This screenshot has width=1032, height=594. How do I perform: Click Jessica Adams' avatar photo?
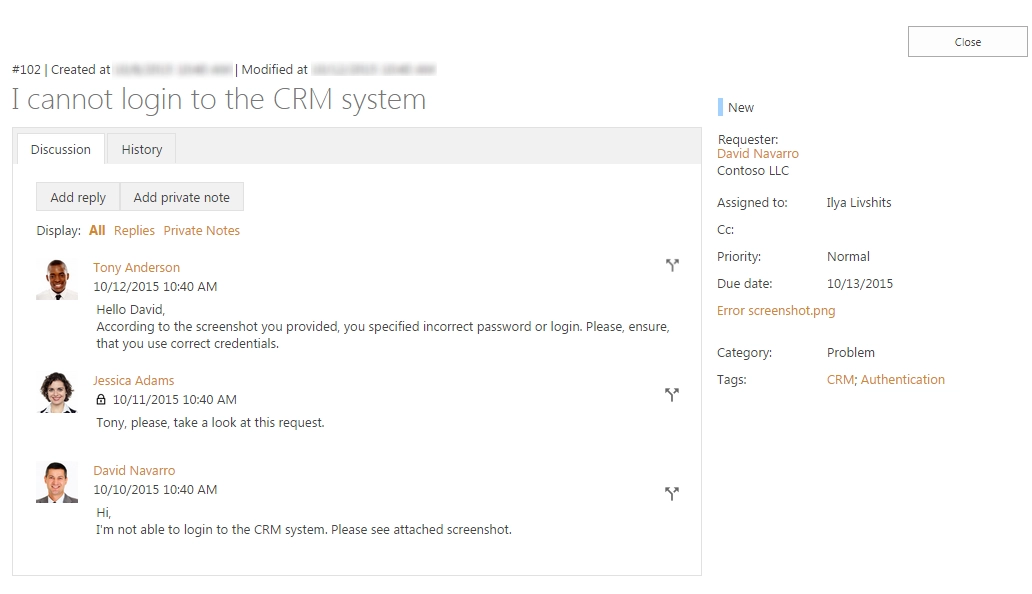pyautogui.click(x=57, y=393)
